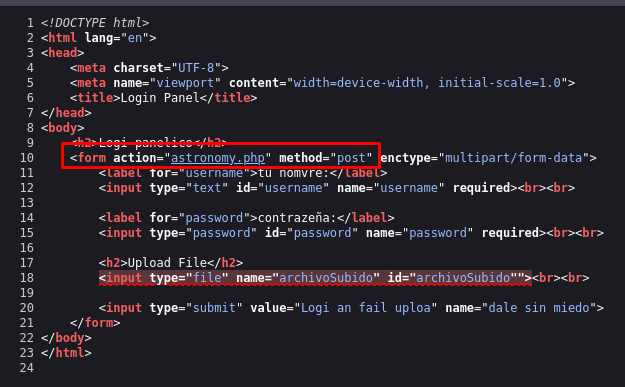Click the lang="en" attribute value
Viewport: 625px width, 387px height.
click(135, 38)
